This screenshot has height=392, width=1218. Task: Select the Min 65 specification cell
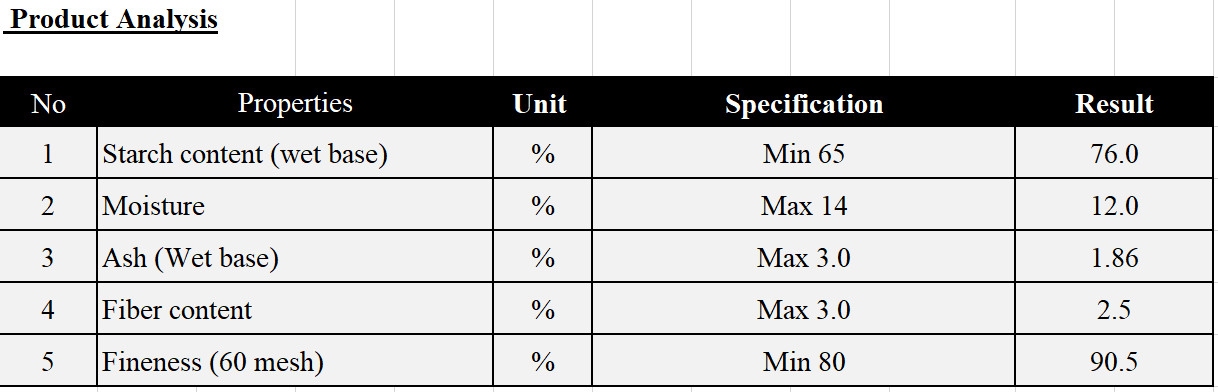pos(804,154)
